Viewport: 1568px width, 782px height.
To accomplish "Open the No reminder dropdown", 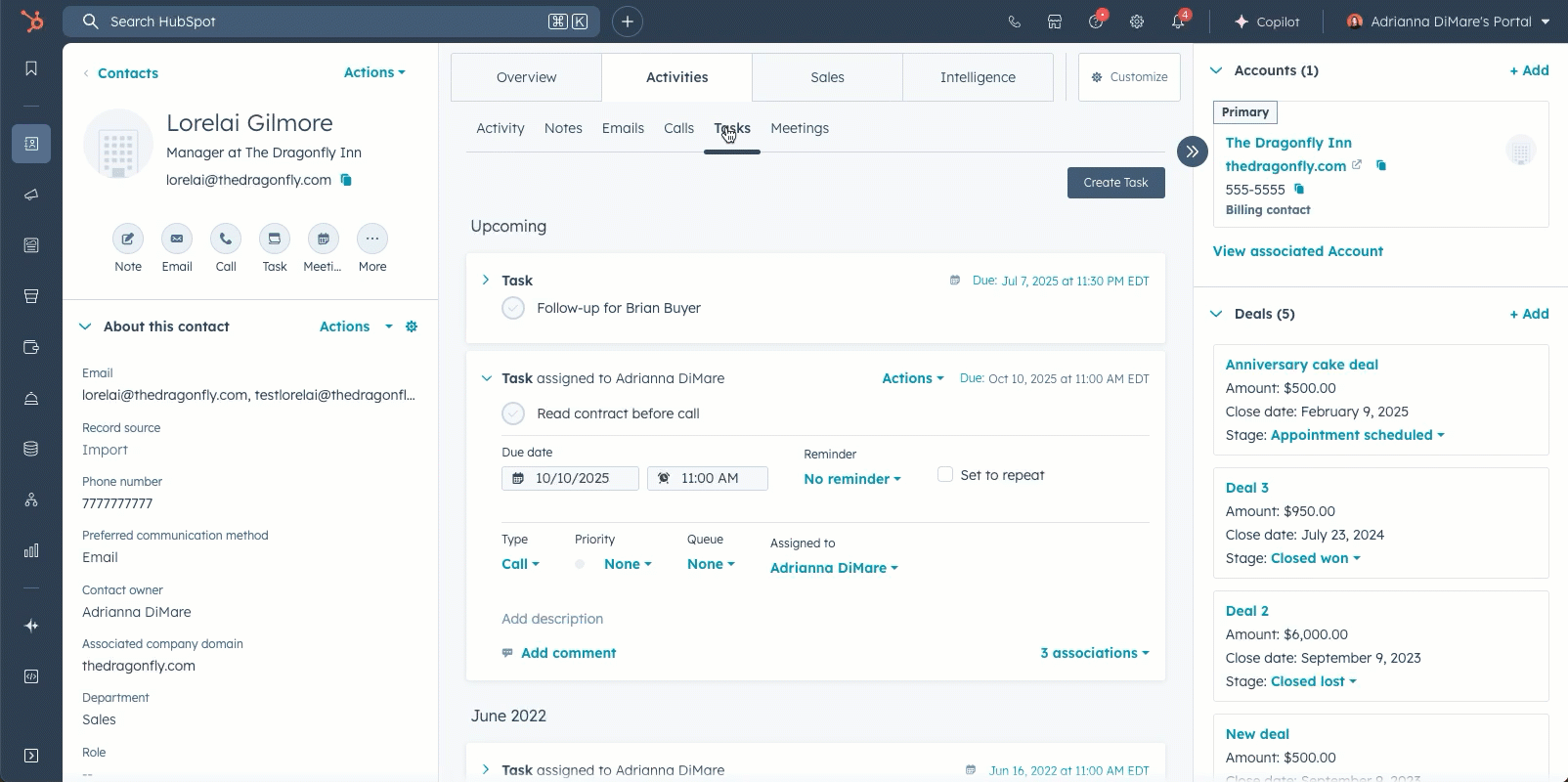I will click(x=851, y=479).
